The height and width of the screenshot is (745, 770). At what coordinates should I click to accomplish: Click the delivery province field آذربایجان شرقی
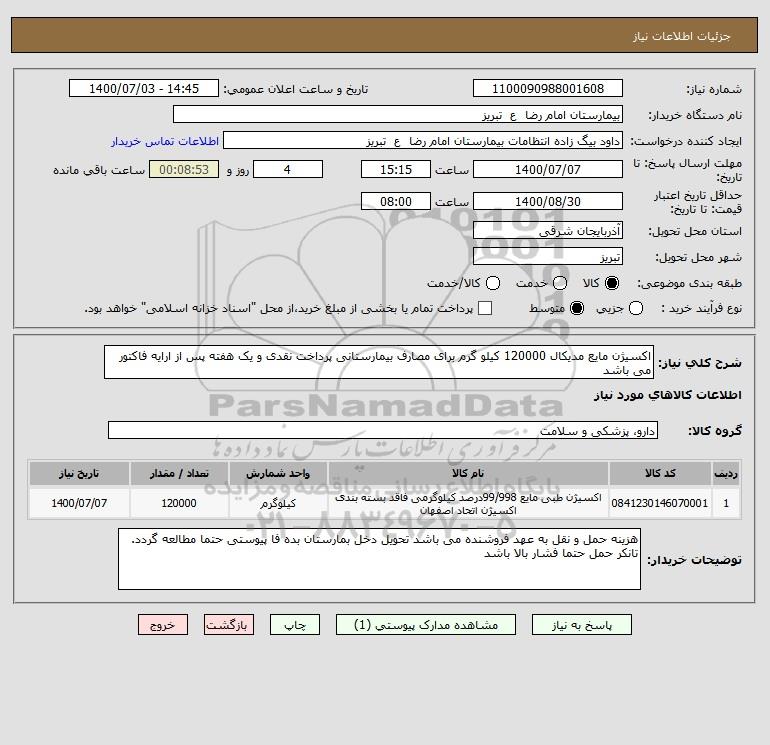point(548,230)
